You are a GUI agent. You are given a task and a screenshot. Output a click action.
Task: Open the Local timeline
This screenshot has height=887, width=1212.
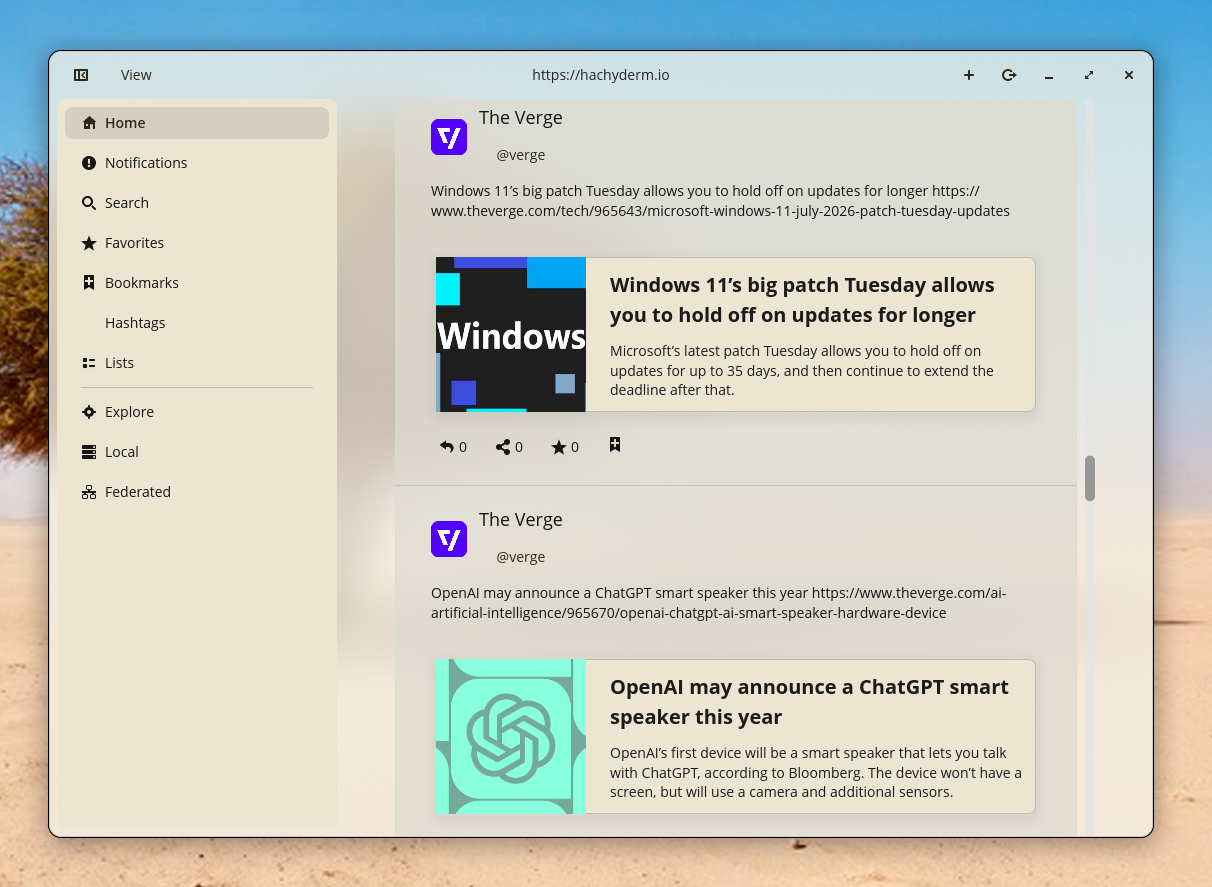click(x=197, y=452)
